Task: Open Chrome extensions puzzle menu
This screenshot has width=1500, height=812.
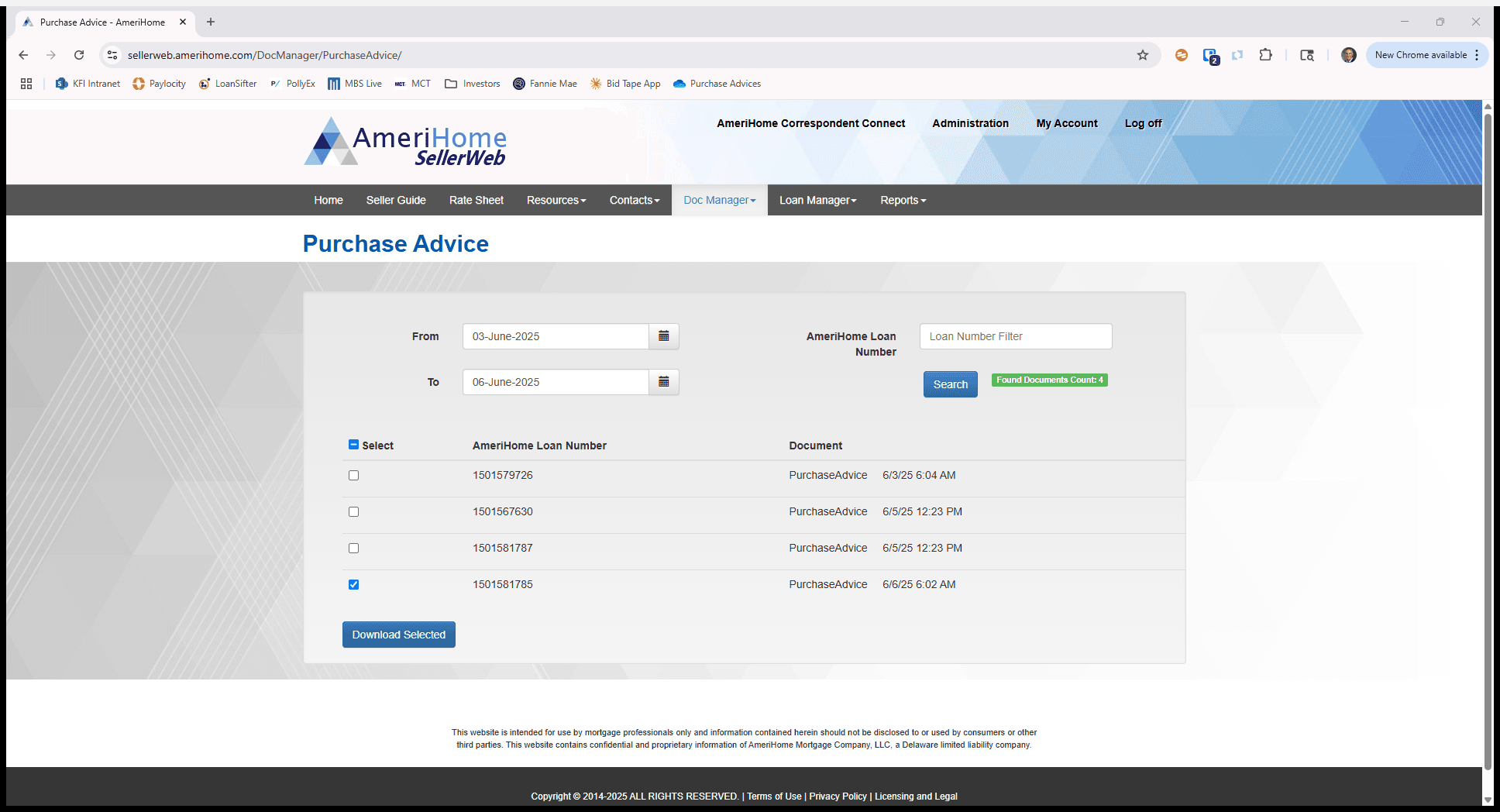Action: point(1266,55)
